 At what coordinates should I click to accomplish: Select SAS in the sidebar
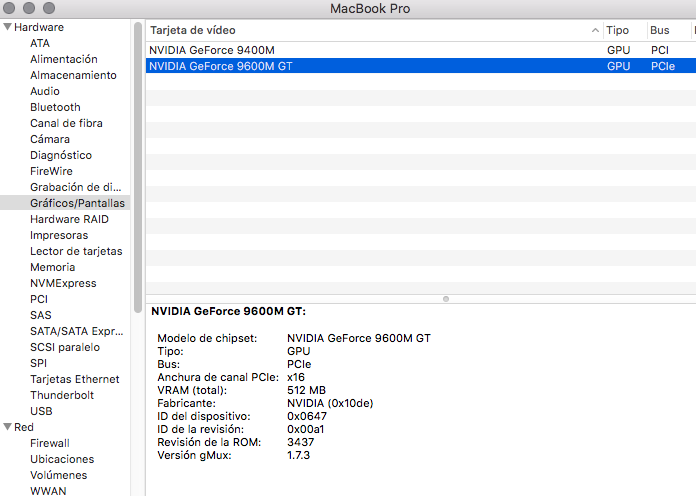point(40,315)
